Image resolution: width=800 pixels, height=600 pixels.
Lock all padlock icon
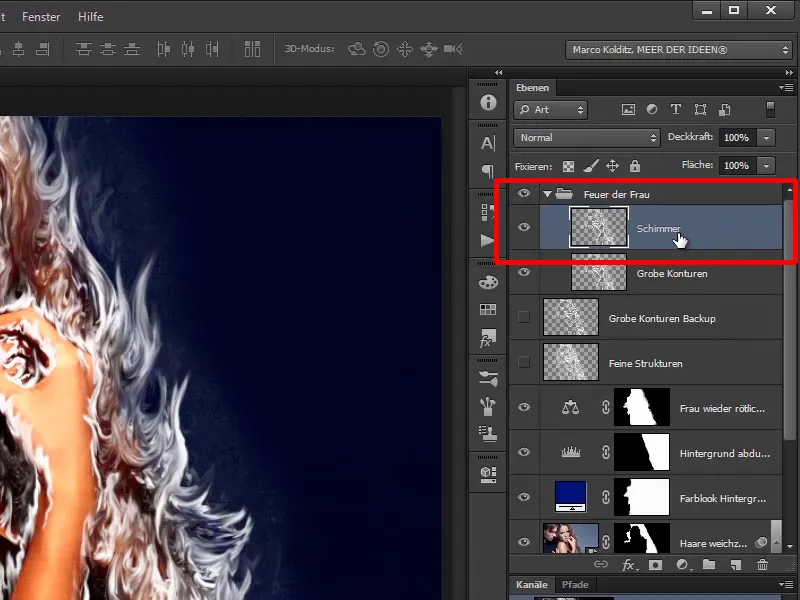(635, 166)
